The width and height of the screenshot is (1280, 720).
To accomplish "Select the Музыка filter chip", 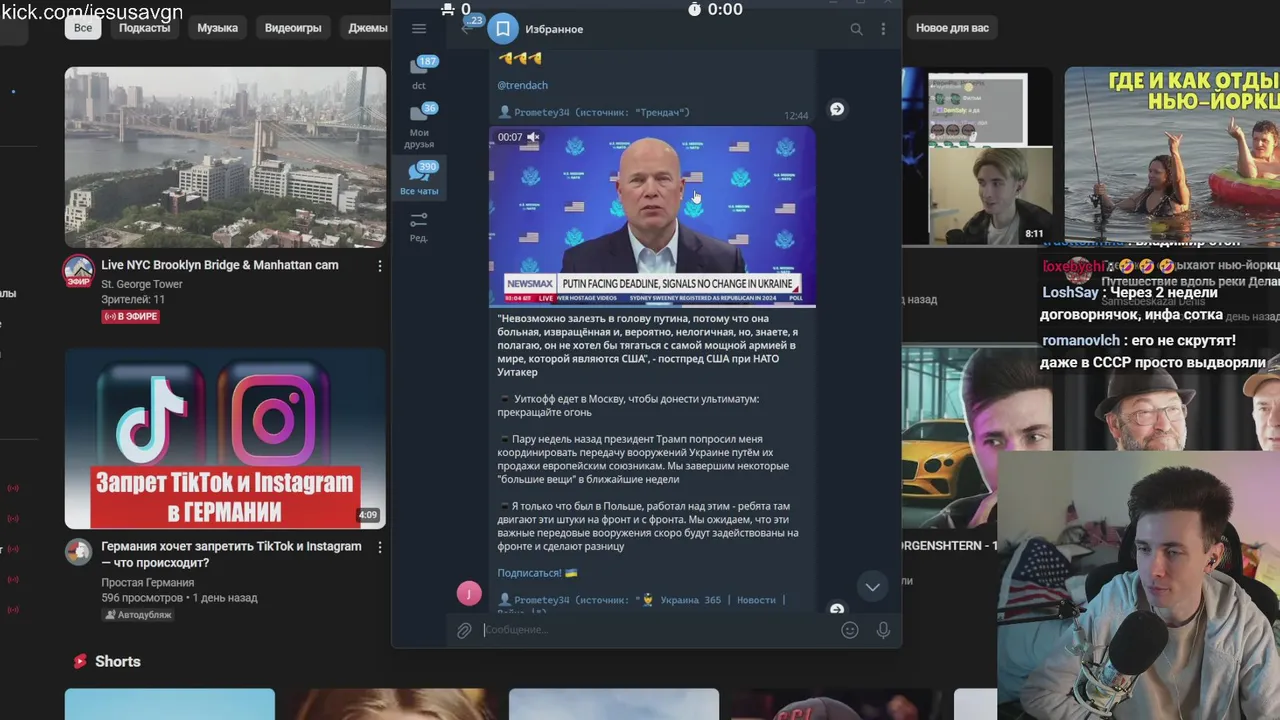I will [217, 28].
